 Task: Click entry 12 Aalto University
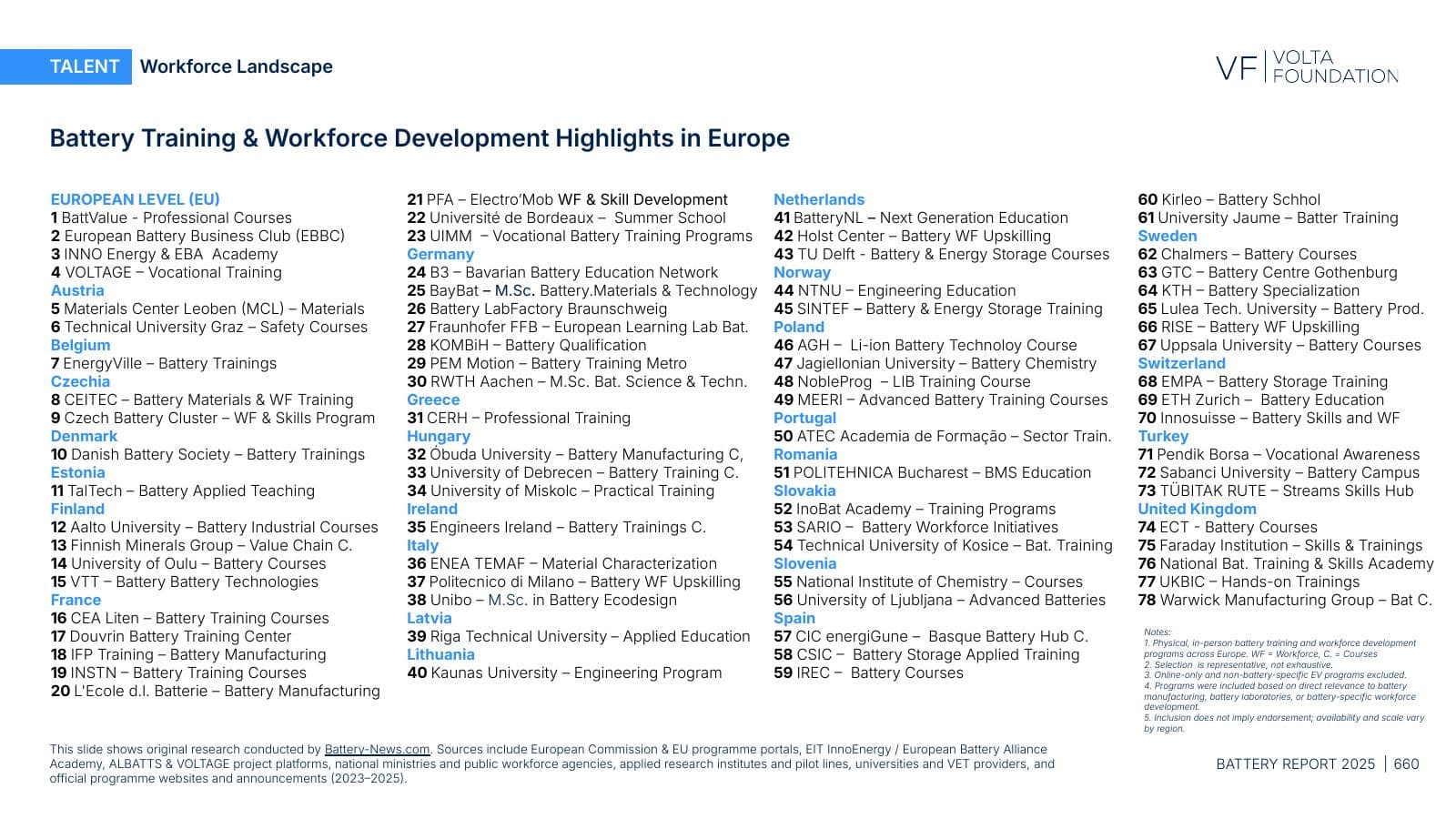point(215,527)
